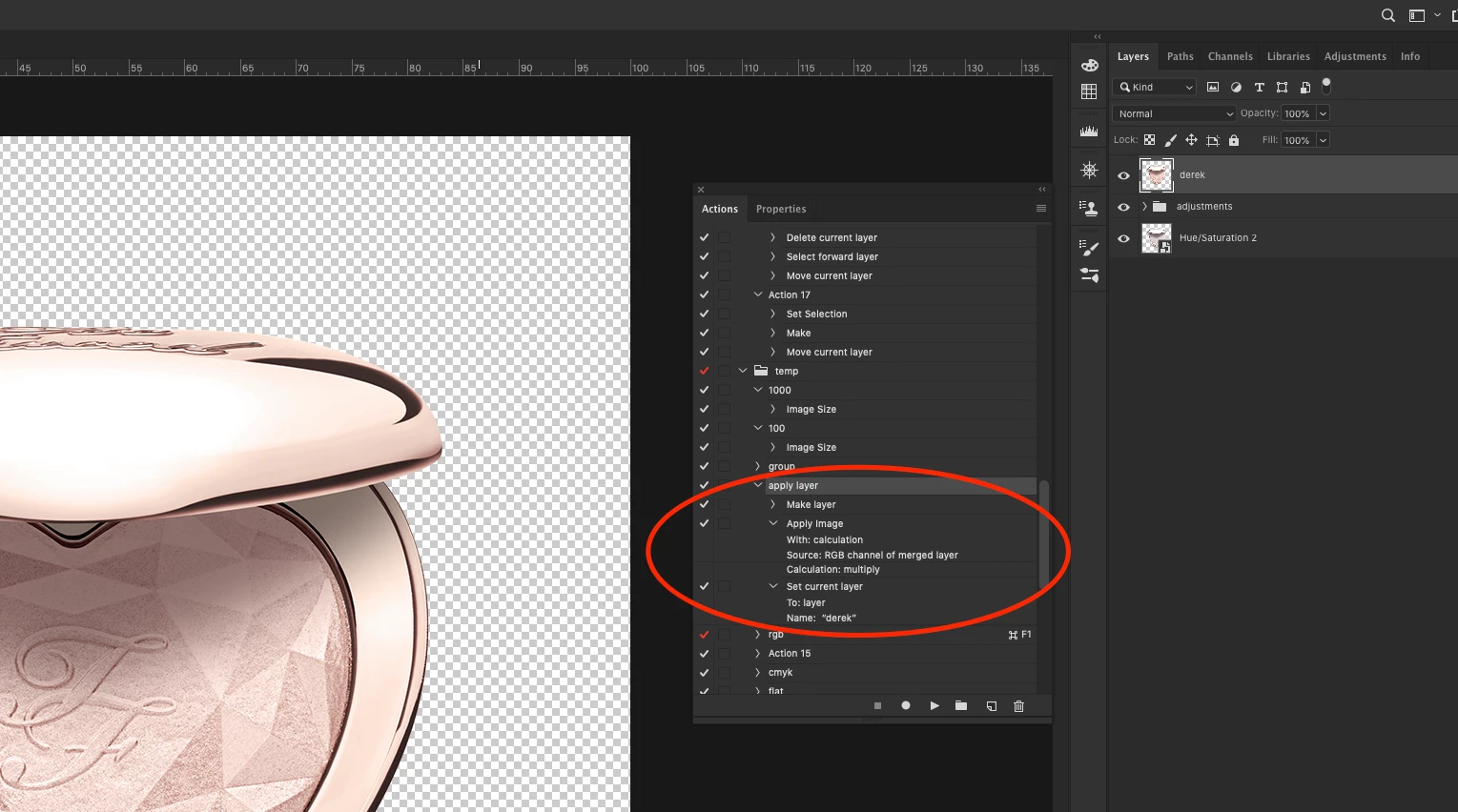The image size is (1458, 812).
Task: Click the search magnifier icon at the top right
Action: click(1388, 15)
